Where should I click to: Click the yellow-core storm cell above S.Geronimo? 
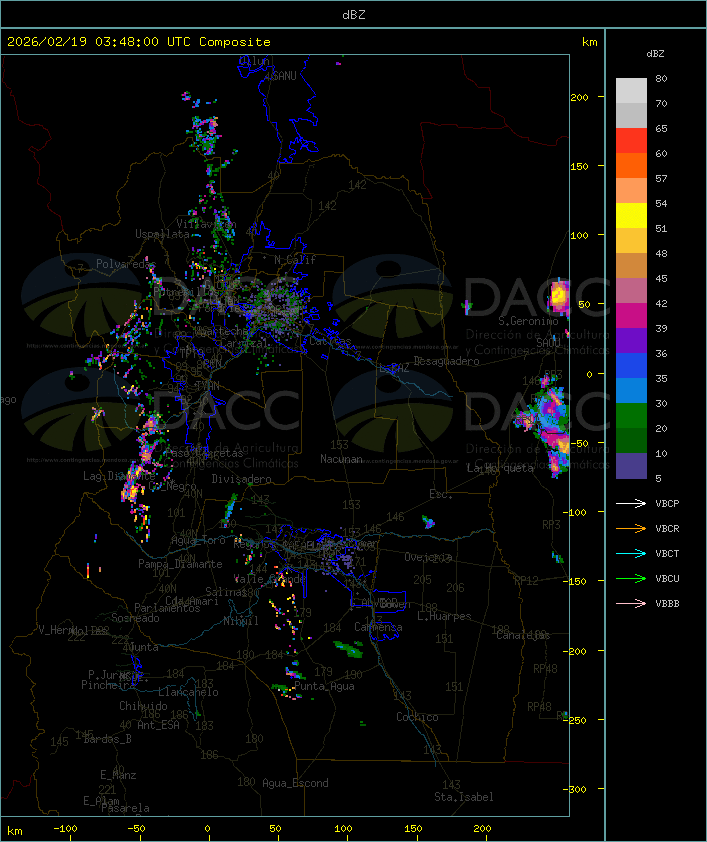pos(559,296)
